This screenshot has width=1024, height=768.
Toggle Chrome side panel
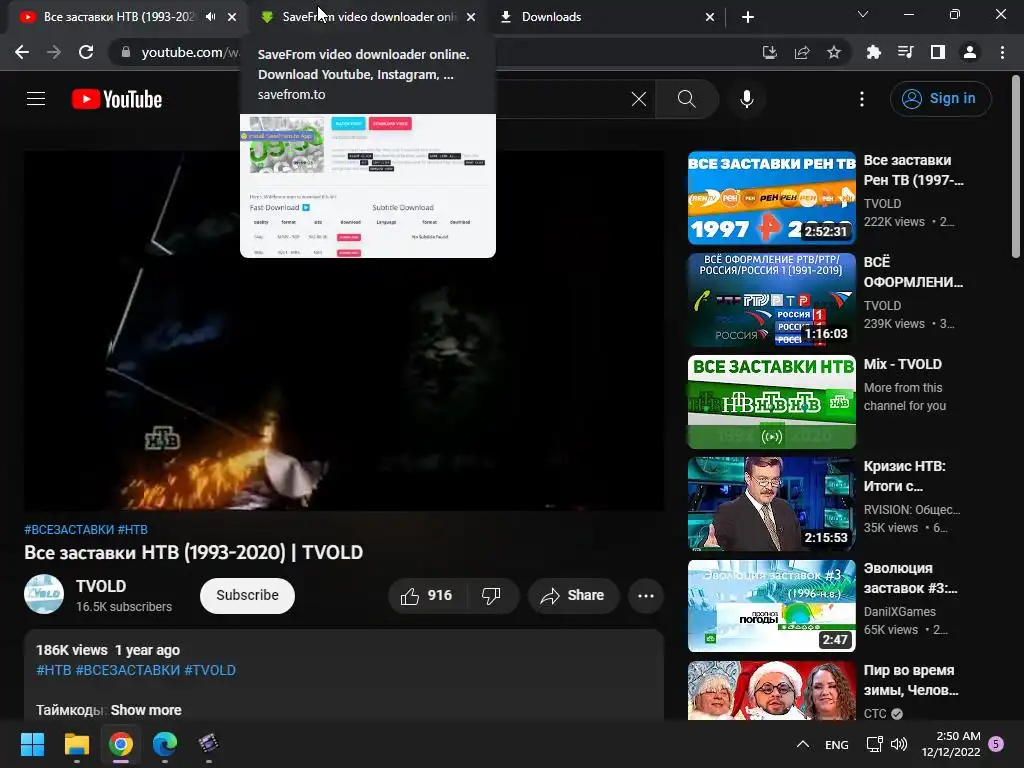[938, 52]
